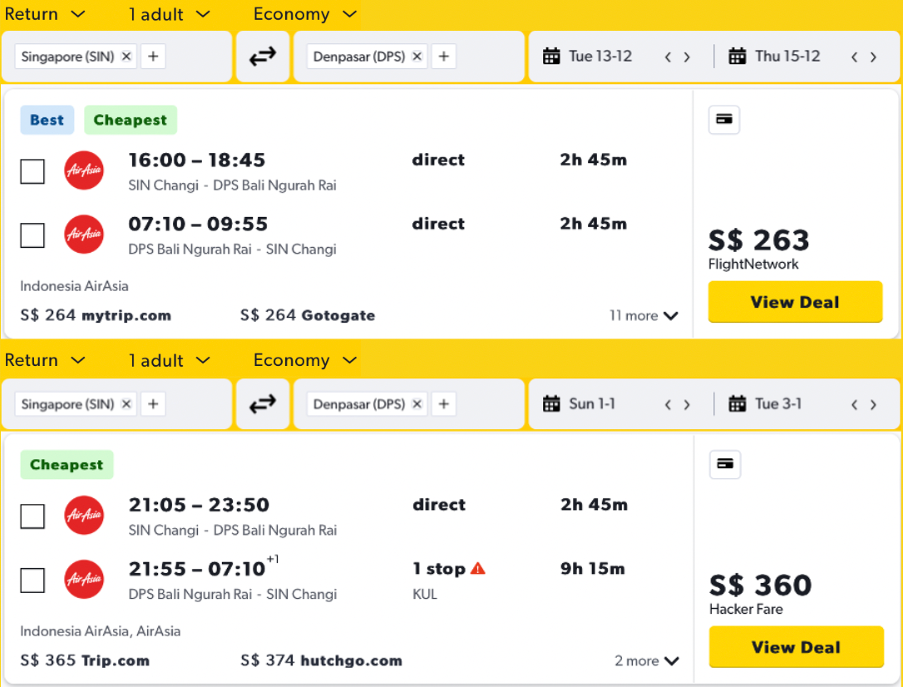Open the S$ 264 mytrip.com deal

(x=96, y=316)
